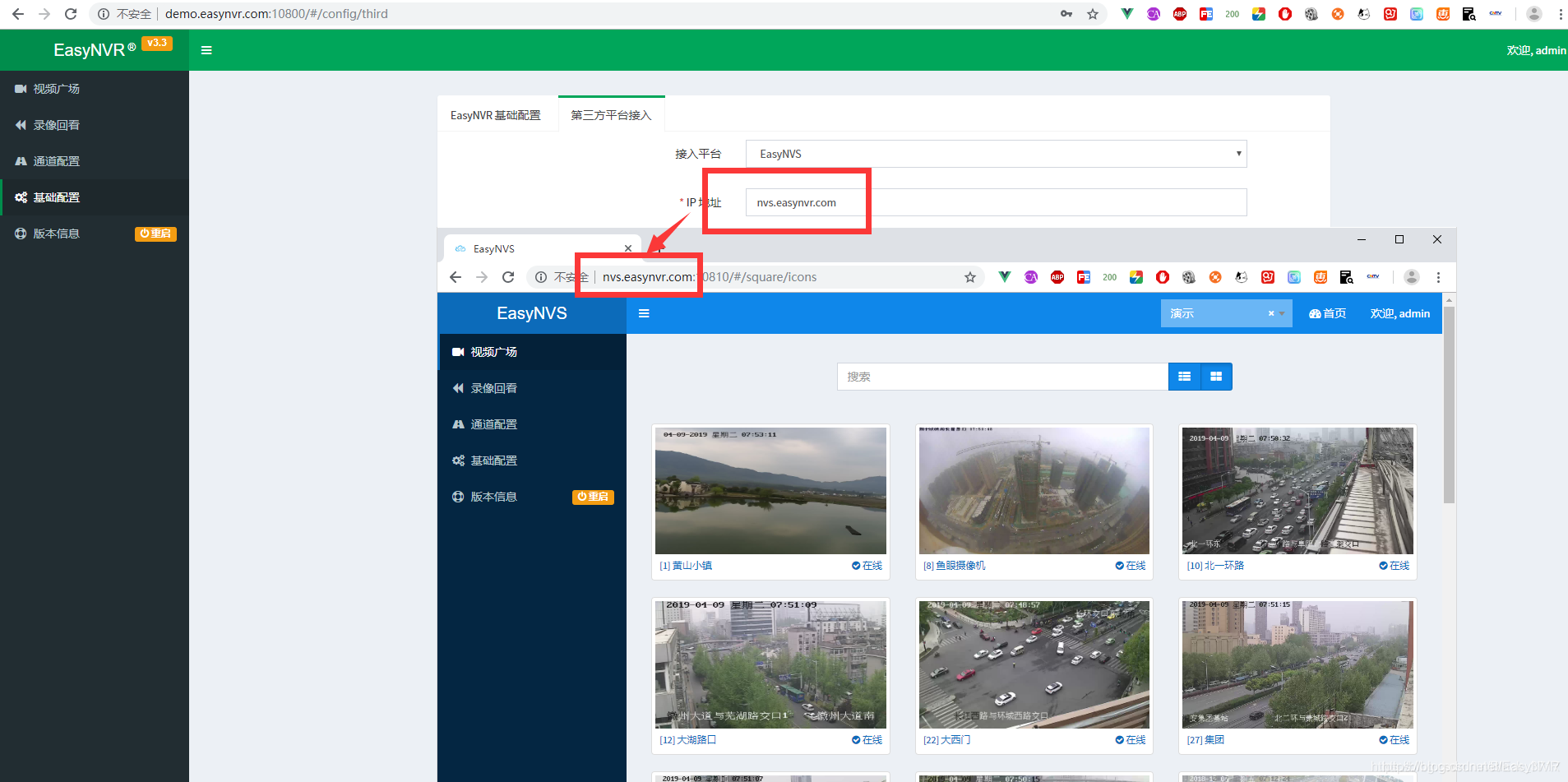Click 欢迎, admin in the EasyNVR header

tap(1537, 50)
